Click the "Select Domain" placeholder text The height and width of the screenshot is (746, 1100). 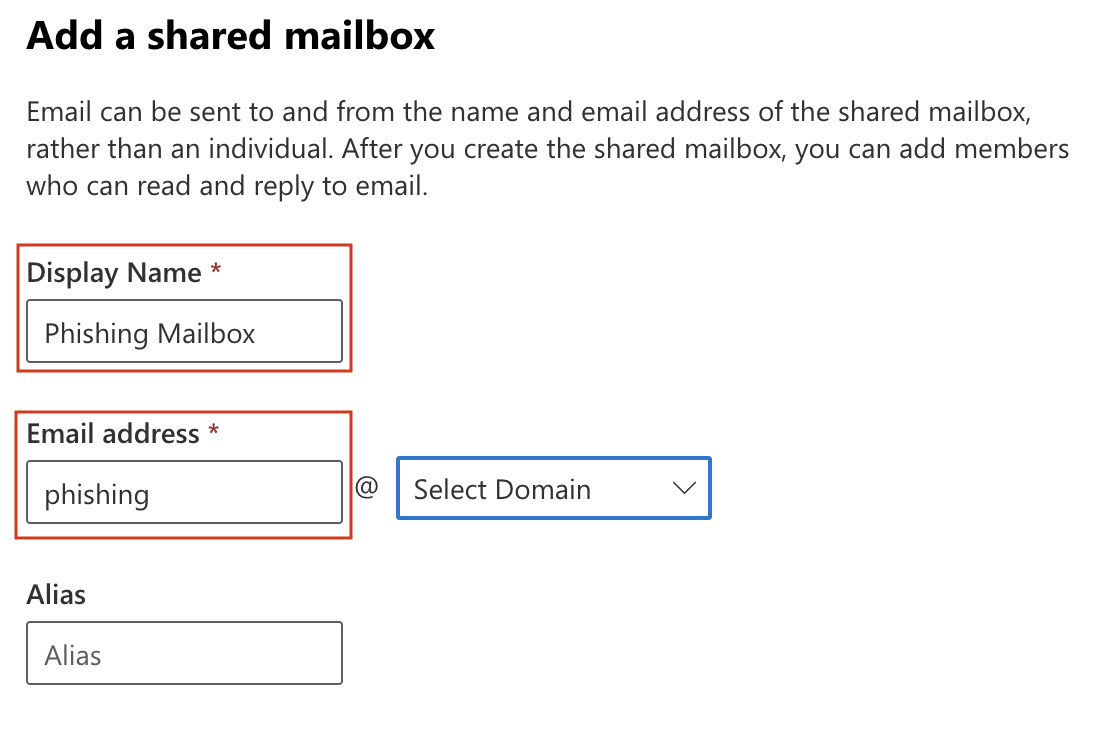click(x=502, y=490)
